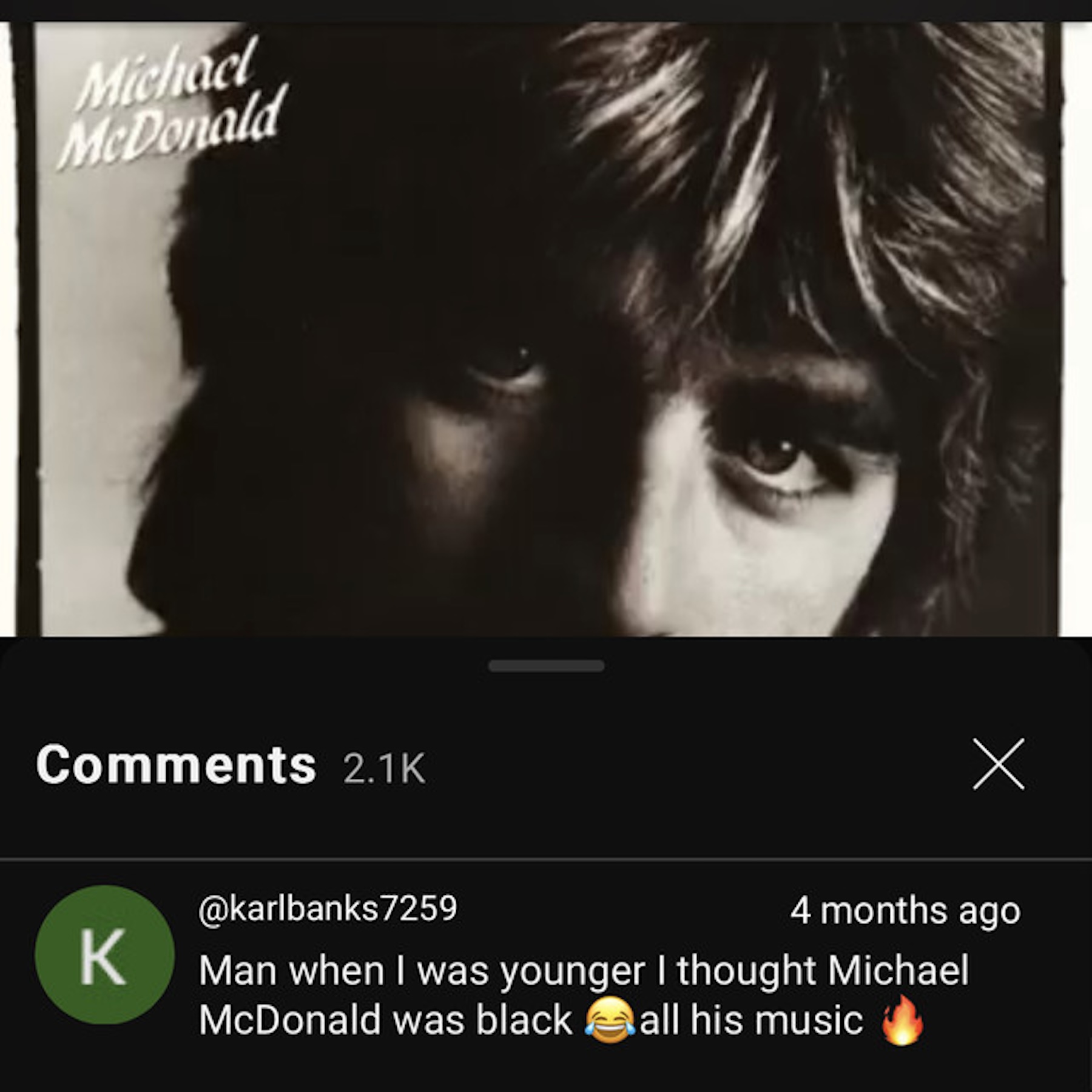This screenshot has width=1092, height=1092.
Task: Click the '4 months ago' timestamp
Action: [905, 911]
